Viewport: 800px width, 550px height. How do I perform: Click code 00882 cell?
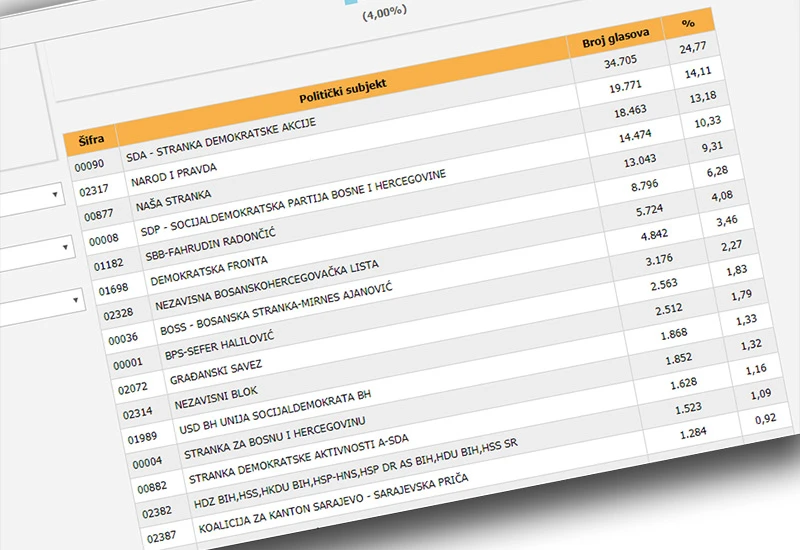[152, 487]
